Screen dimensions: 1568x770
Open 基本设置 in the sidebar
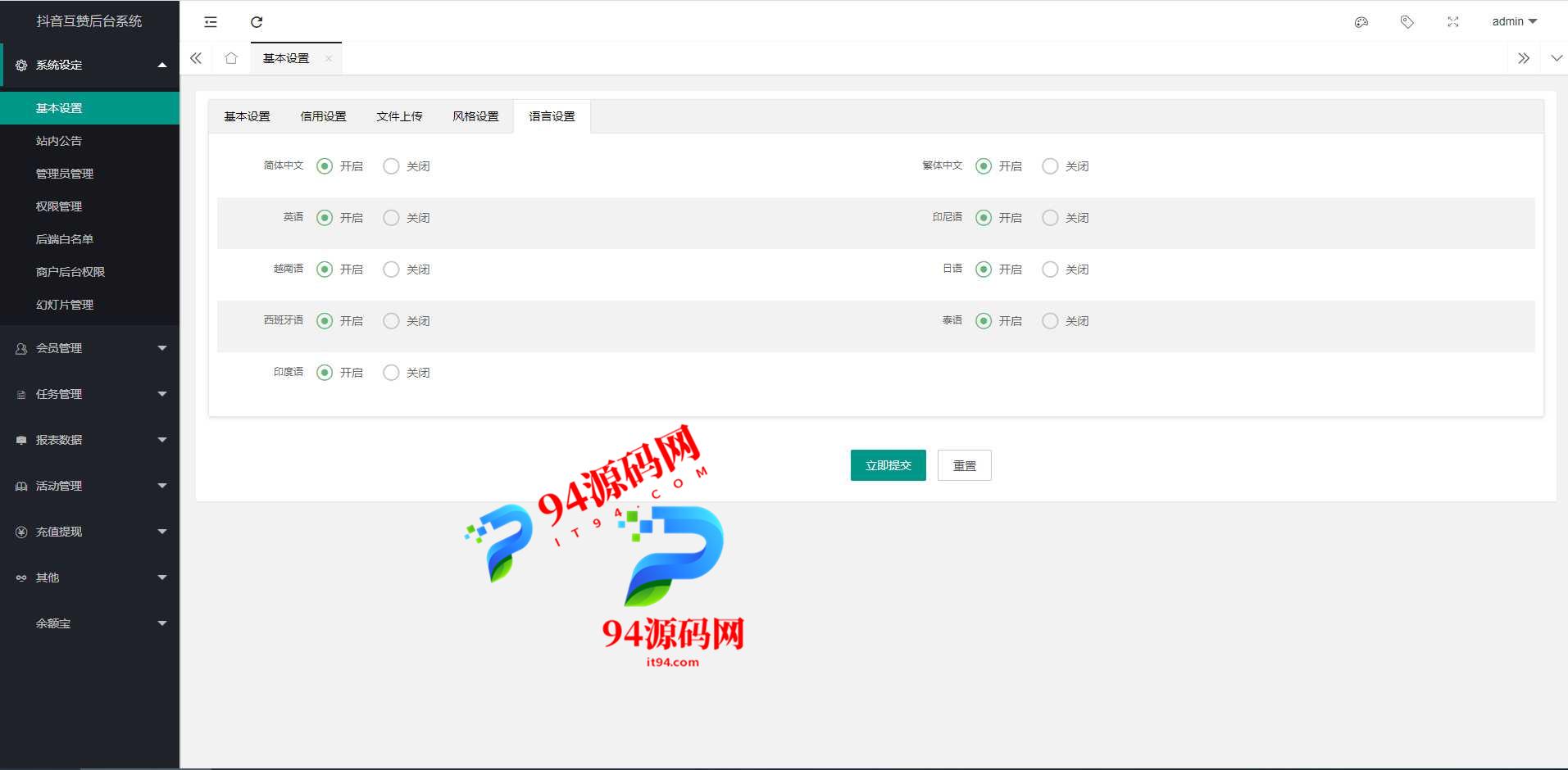coord(89,108)
